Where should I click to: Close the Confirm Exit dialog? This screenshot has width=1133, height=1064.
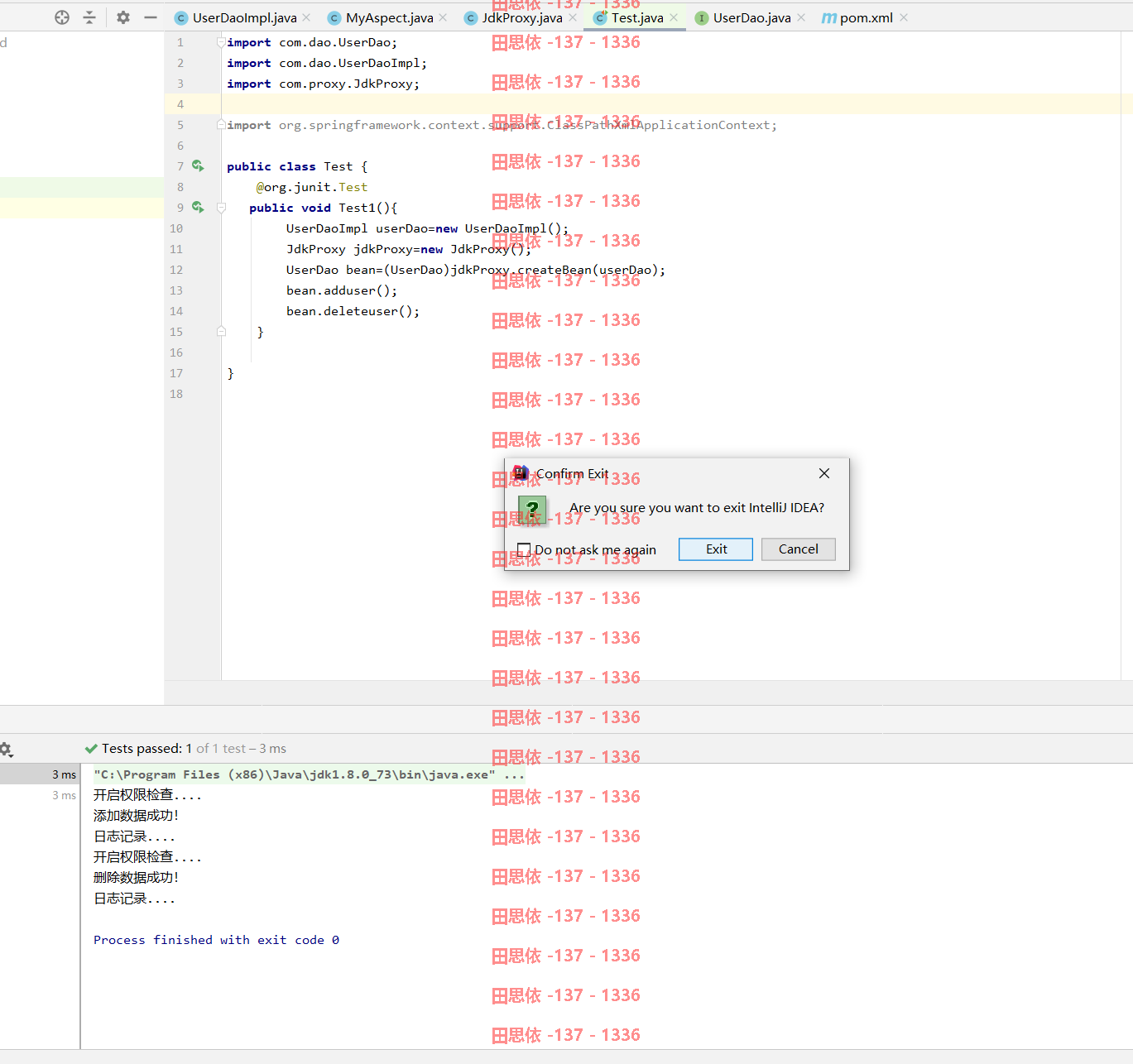[x=824, y=473]
